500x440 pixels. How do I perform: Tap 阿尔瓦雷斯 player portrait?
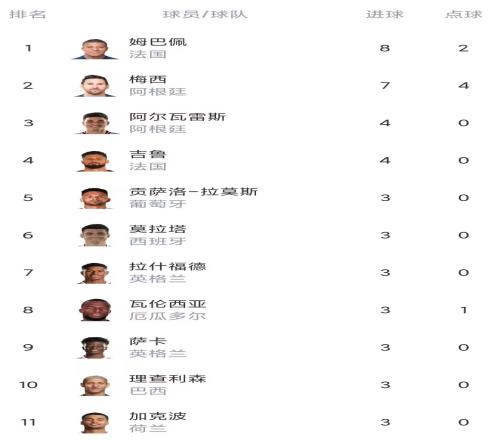96,123
